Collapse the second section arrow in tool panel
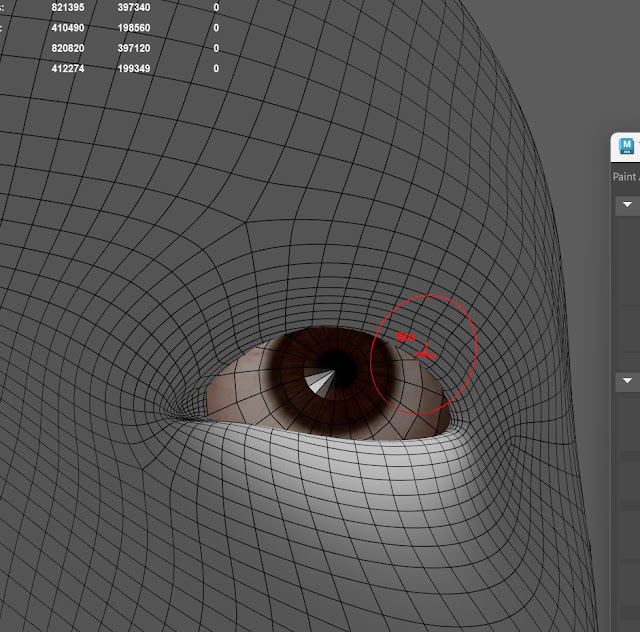Image resolution: width=640 pixels, height=632 pixels. [627, 381]
